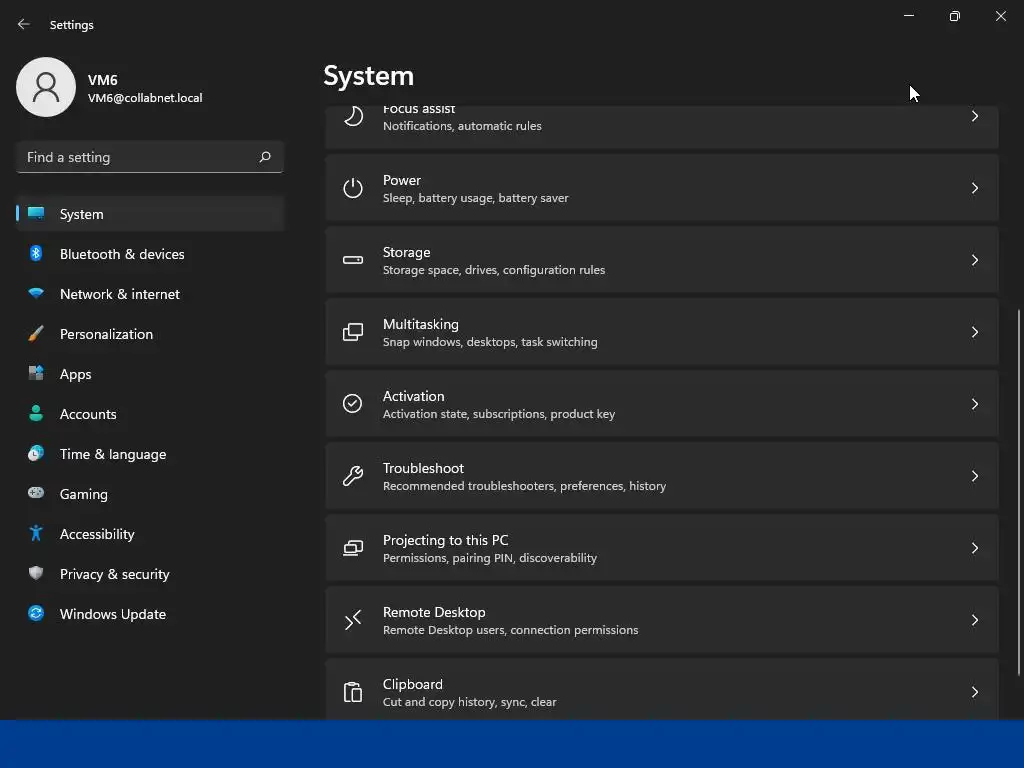Open Network & internet settings
The width and height of the screenshot is (1024, 768).
(120, 294)
